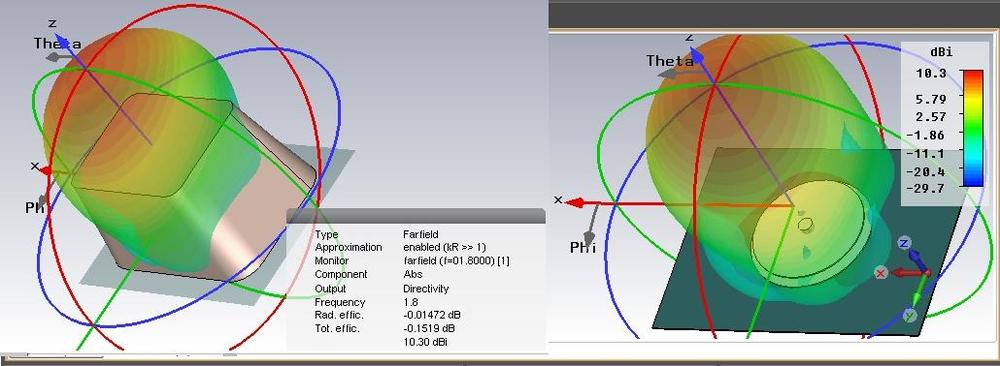Viewport: 1000px width, 366px height.
Task: Click the 'Type' label in info box
Action: click(326, 234)
